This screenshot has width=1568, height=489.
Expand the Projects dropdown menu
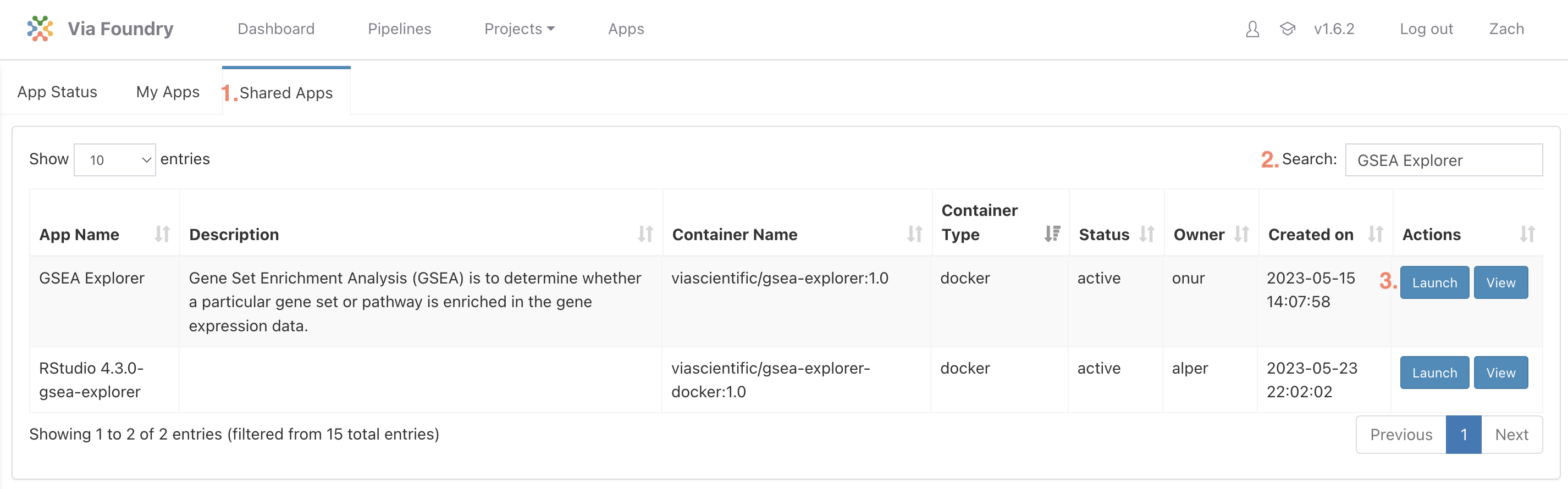(x=519, y=29)
